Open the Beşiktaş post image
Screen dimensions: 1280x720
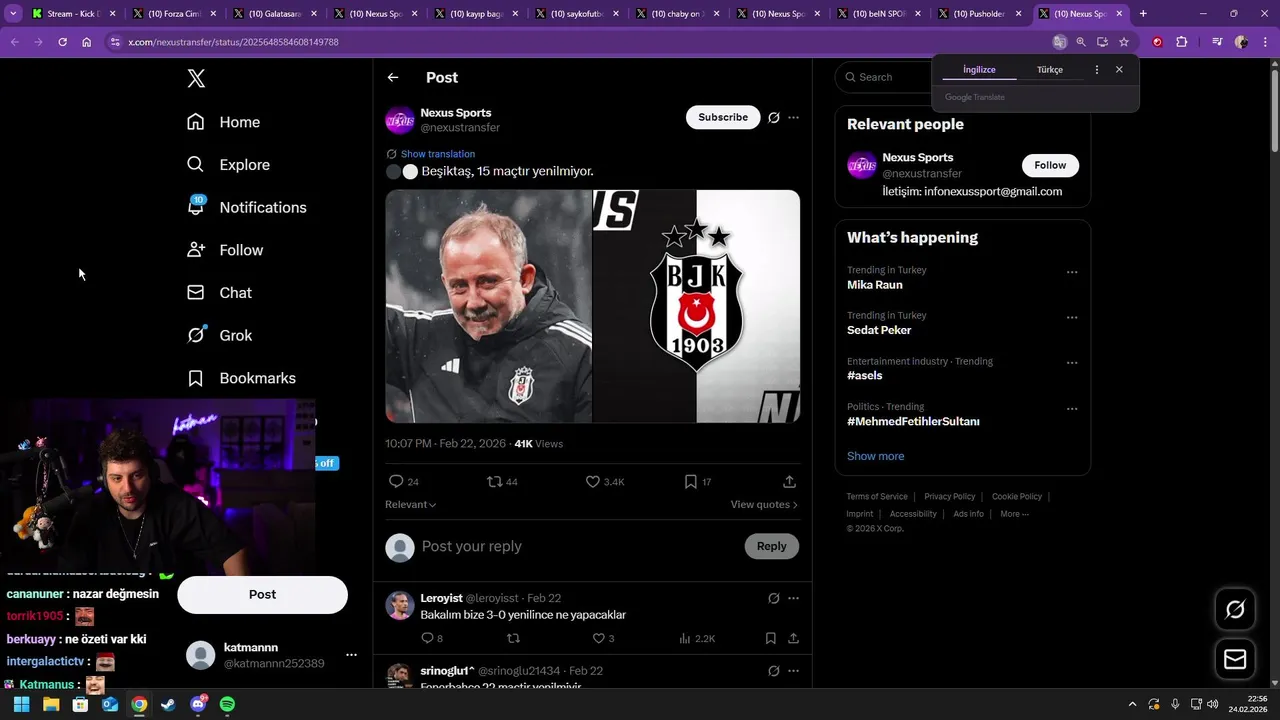coord(592,306)
